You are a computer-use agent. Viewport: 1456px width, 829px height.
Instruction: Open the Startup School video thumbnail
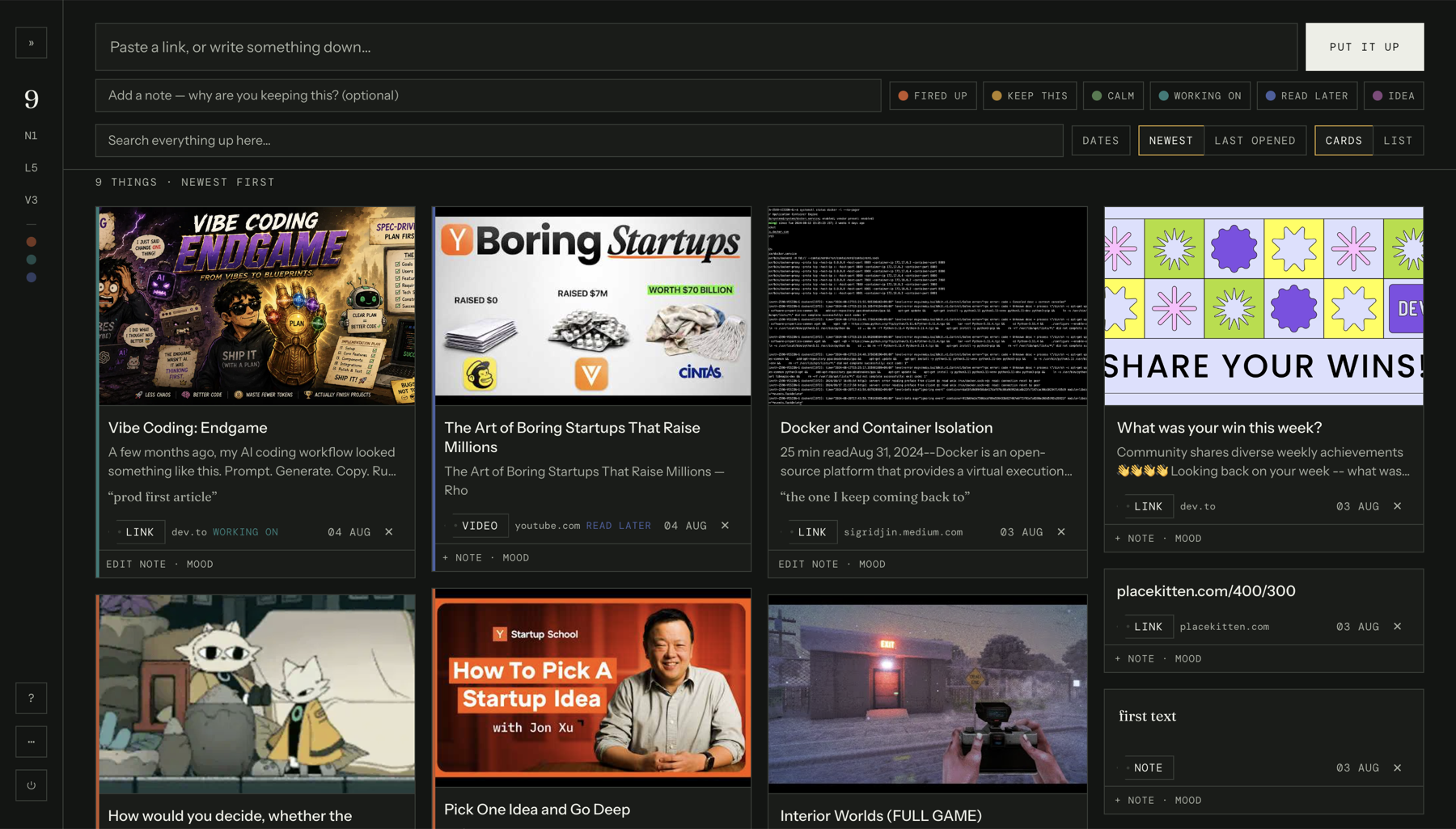tap(593, 688)
